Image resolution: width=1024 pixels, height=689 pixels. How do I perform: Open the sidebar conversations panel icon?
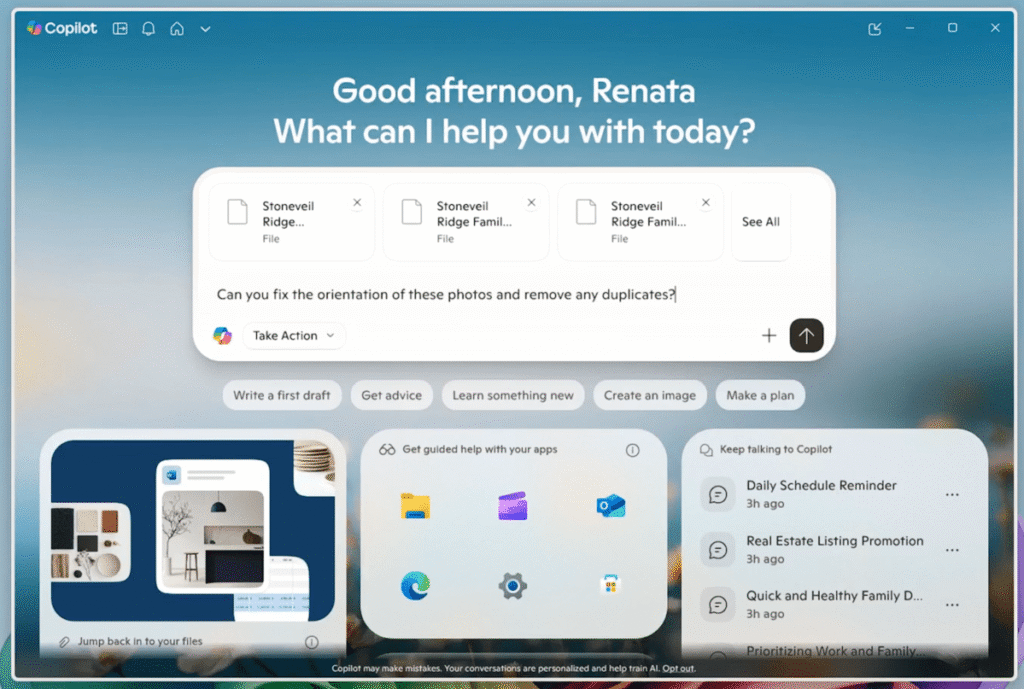(x=119, y=28)
